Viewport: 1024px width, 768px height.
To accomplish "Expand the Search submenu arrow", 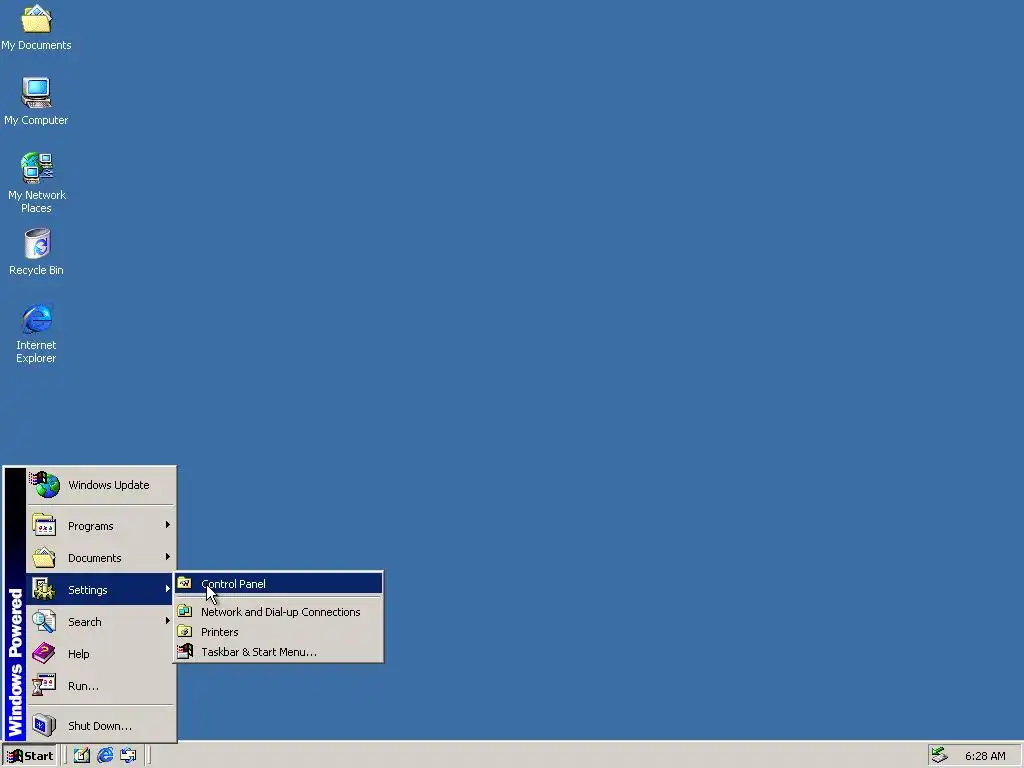I will (x=168, y=621).
